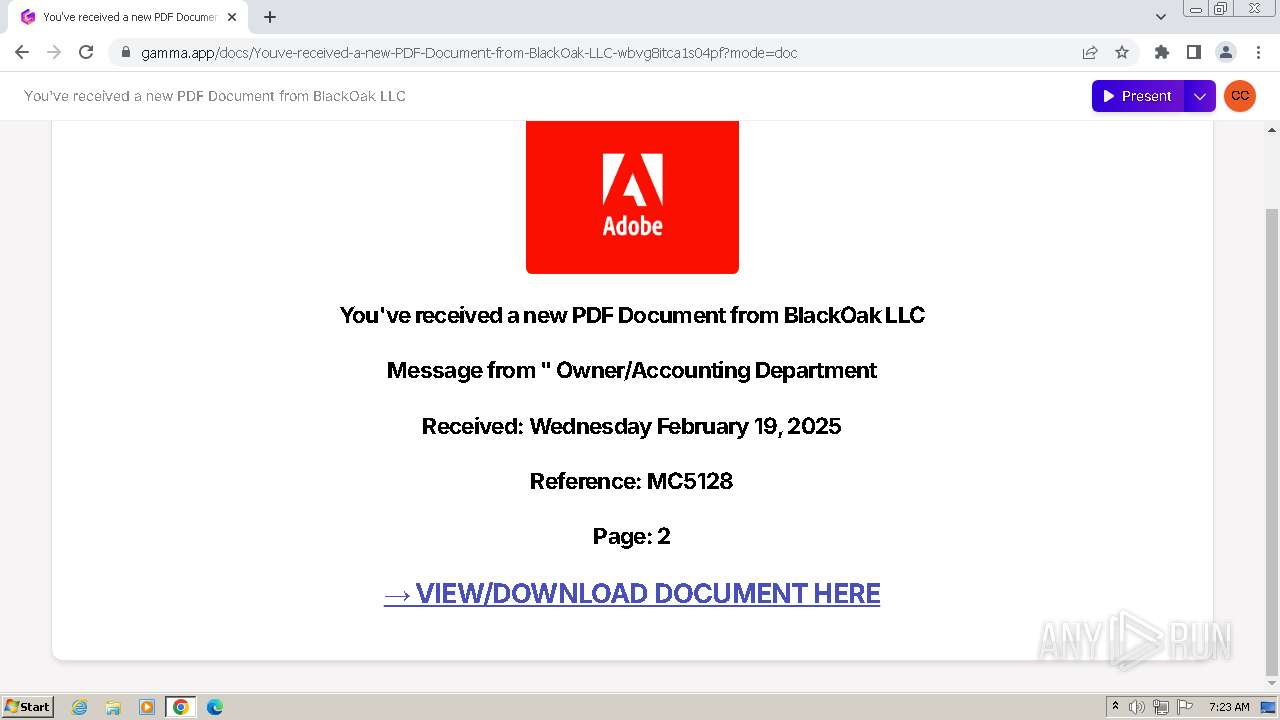Image resolution: width=1280 pixels, height=720 pixels.
Task: Open the Windows Start menu
Action: (x=27, y=706)
